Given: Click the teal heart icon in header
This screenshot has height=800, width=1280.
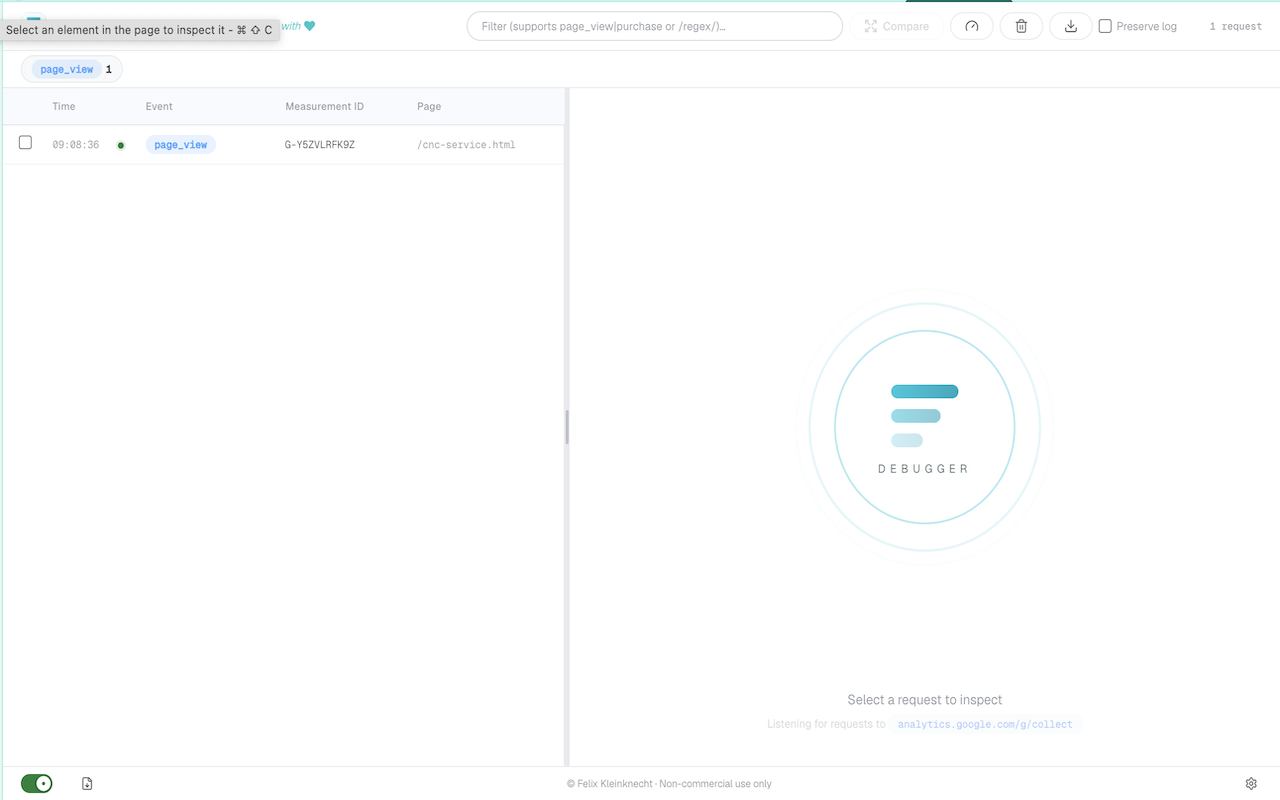Looking at the screenshot, I should 310,26.
